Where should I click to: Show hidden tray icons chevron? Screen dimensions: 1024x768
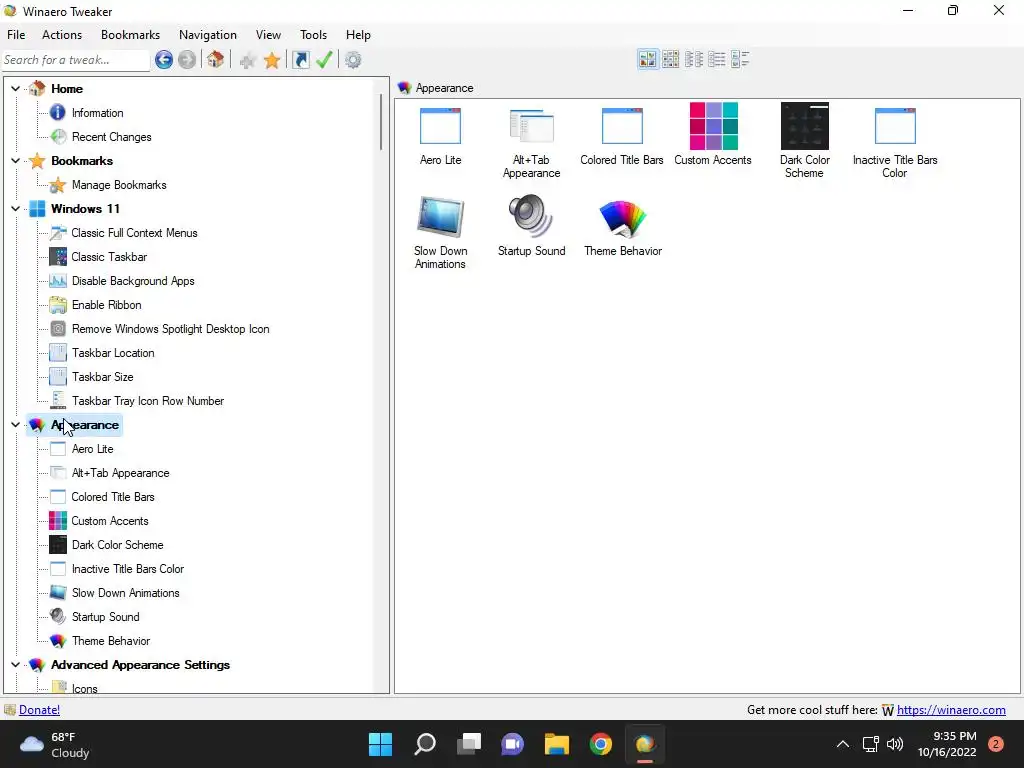click(843, 744)
